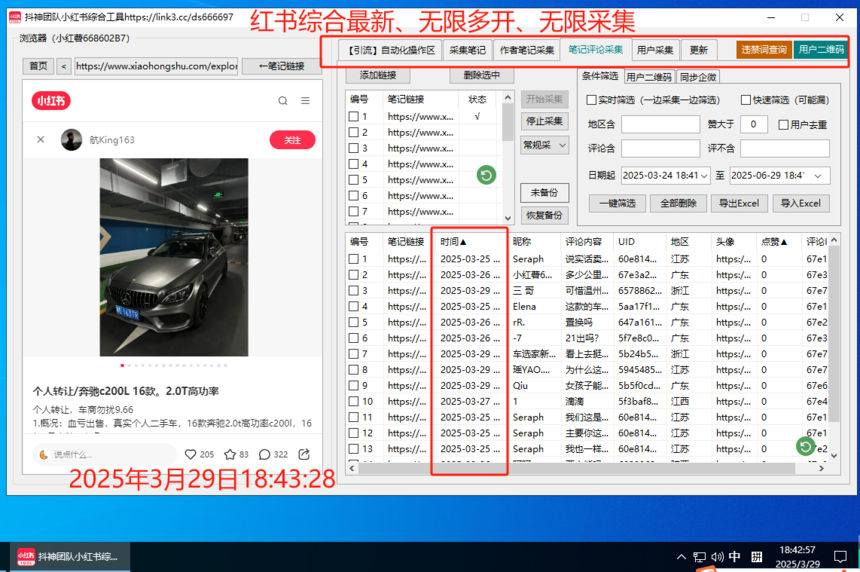This screenshot has width=860, height=572.
Task: Switch to 作者笔记采集 tab
Action: point(527,50)
